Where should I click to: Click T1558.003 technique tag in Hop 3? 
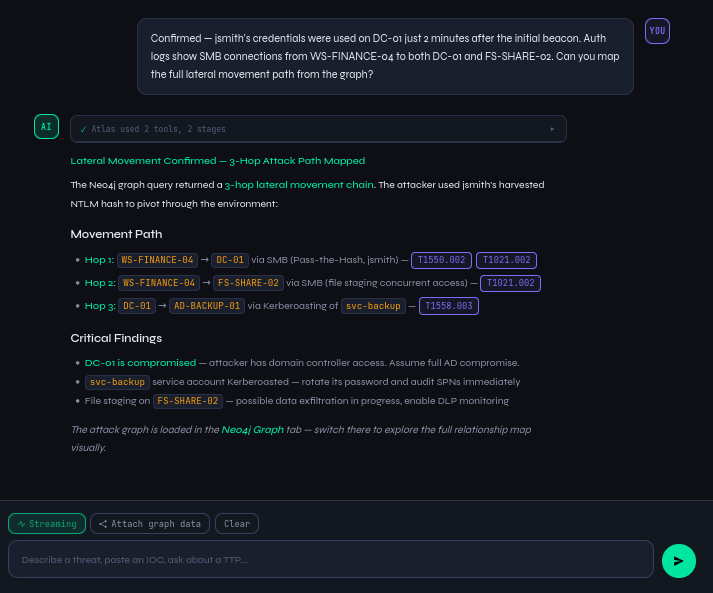[x=448, y=306]
